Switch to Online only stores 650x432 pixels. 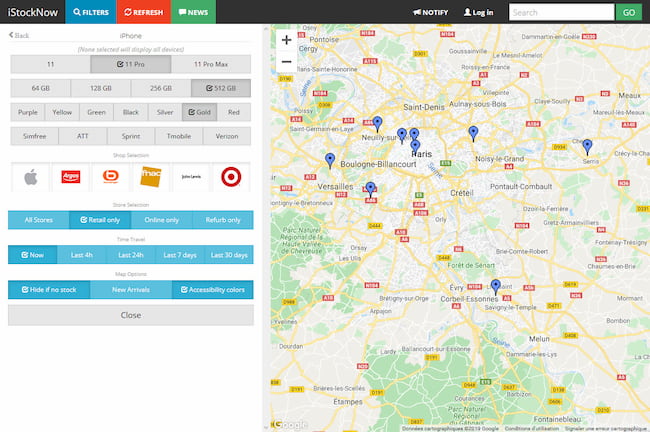pos(161,220)
